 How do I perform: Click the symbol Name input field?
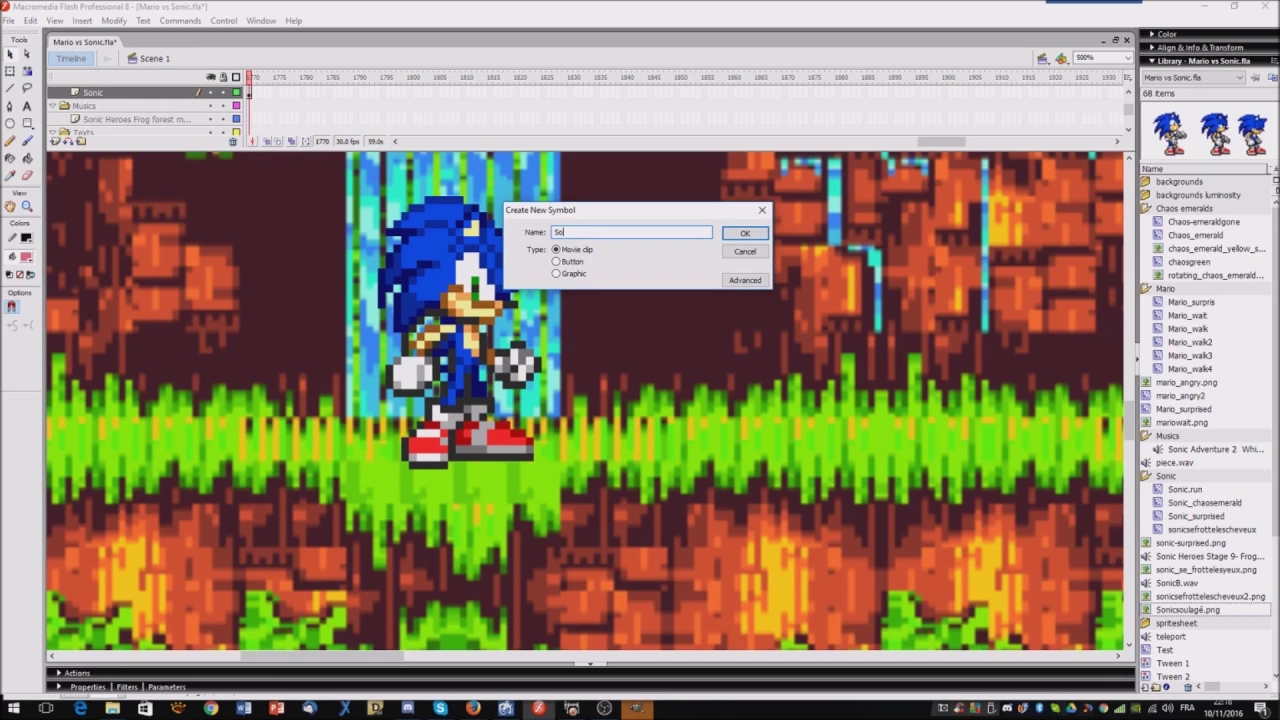pos(632,232)
